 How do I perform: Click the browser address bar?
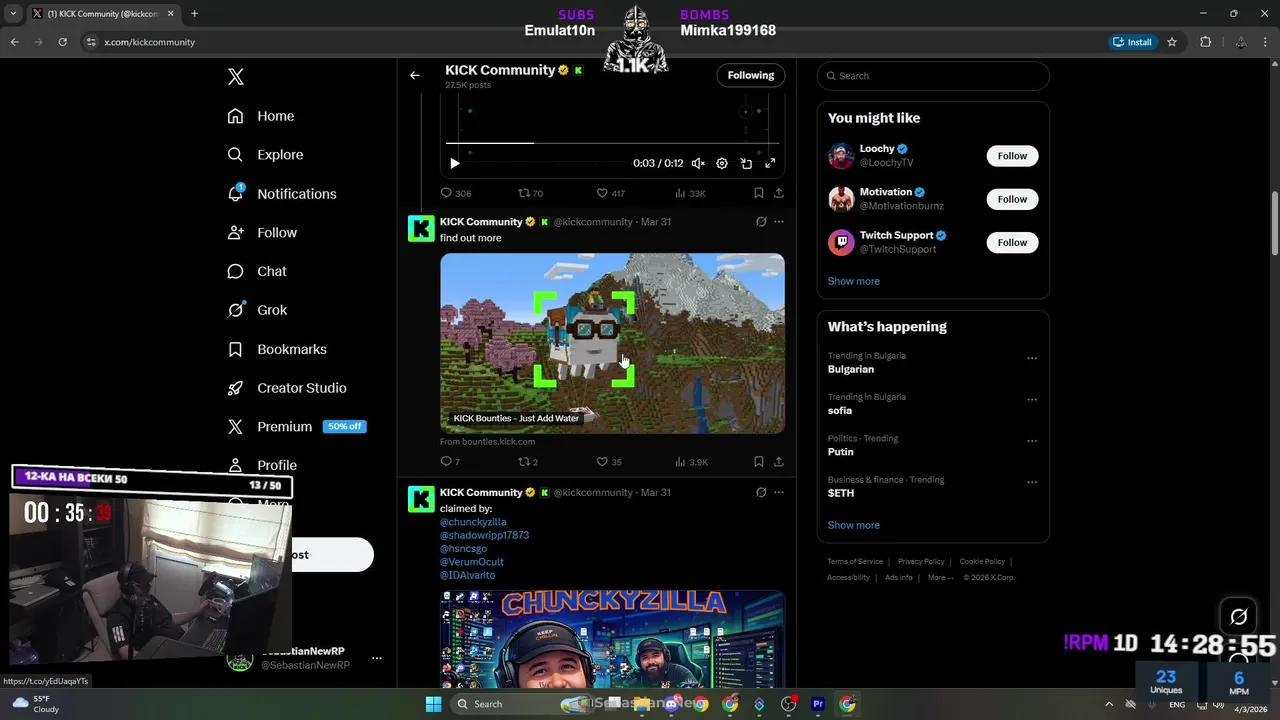click(x=590, y=42)
